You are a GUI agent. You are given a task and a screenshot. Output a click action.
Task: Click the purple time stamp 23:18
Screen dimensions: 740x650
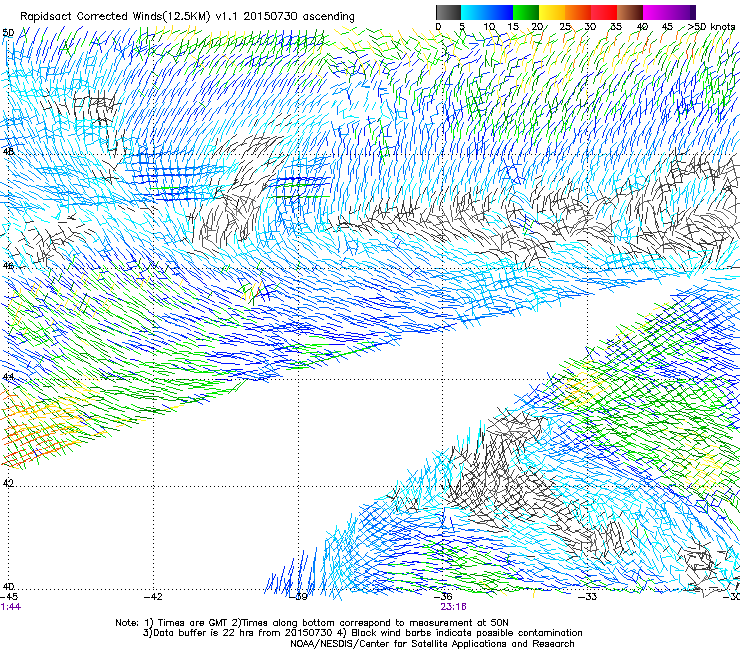click(454, 607)
